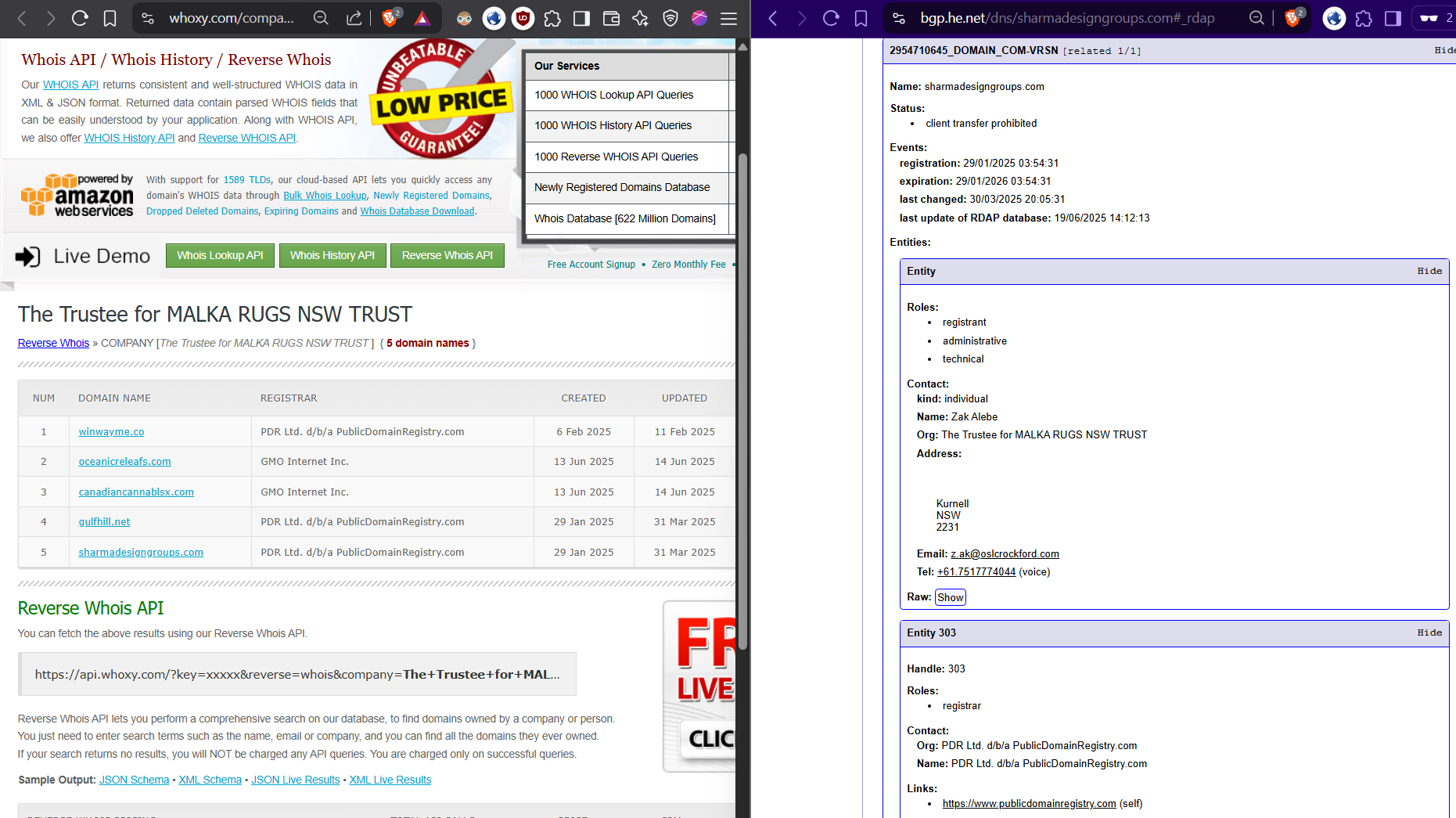Show raw data for Zak Alebe entity

pos(950,597)
